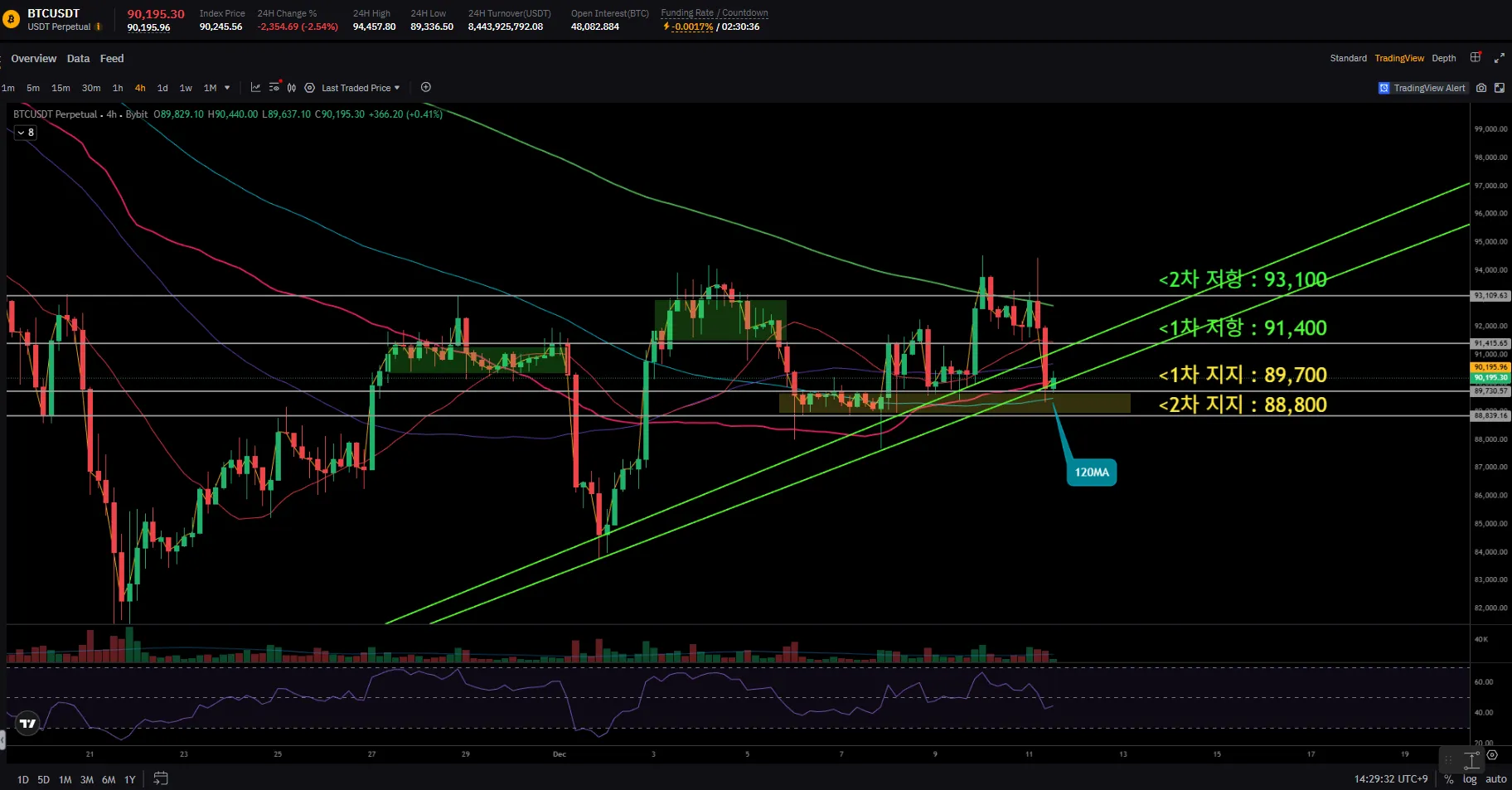
Task: Click the go-to-date calendar icon
Action: [x=161, y=778]
